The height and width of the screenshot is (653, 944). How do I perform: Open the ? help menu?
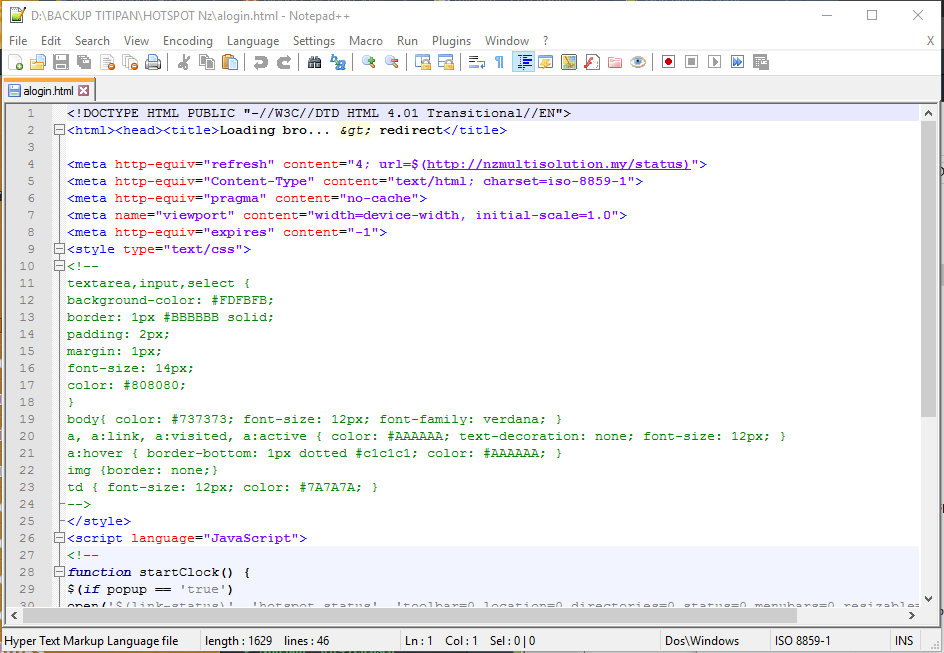coord(545,41)
